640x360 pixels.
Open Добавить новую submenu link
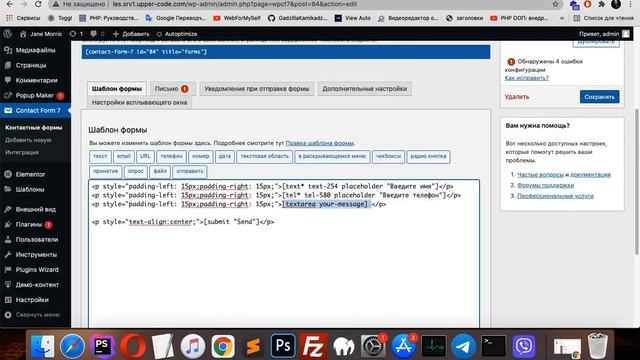[28, 140]
